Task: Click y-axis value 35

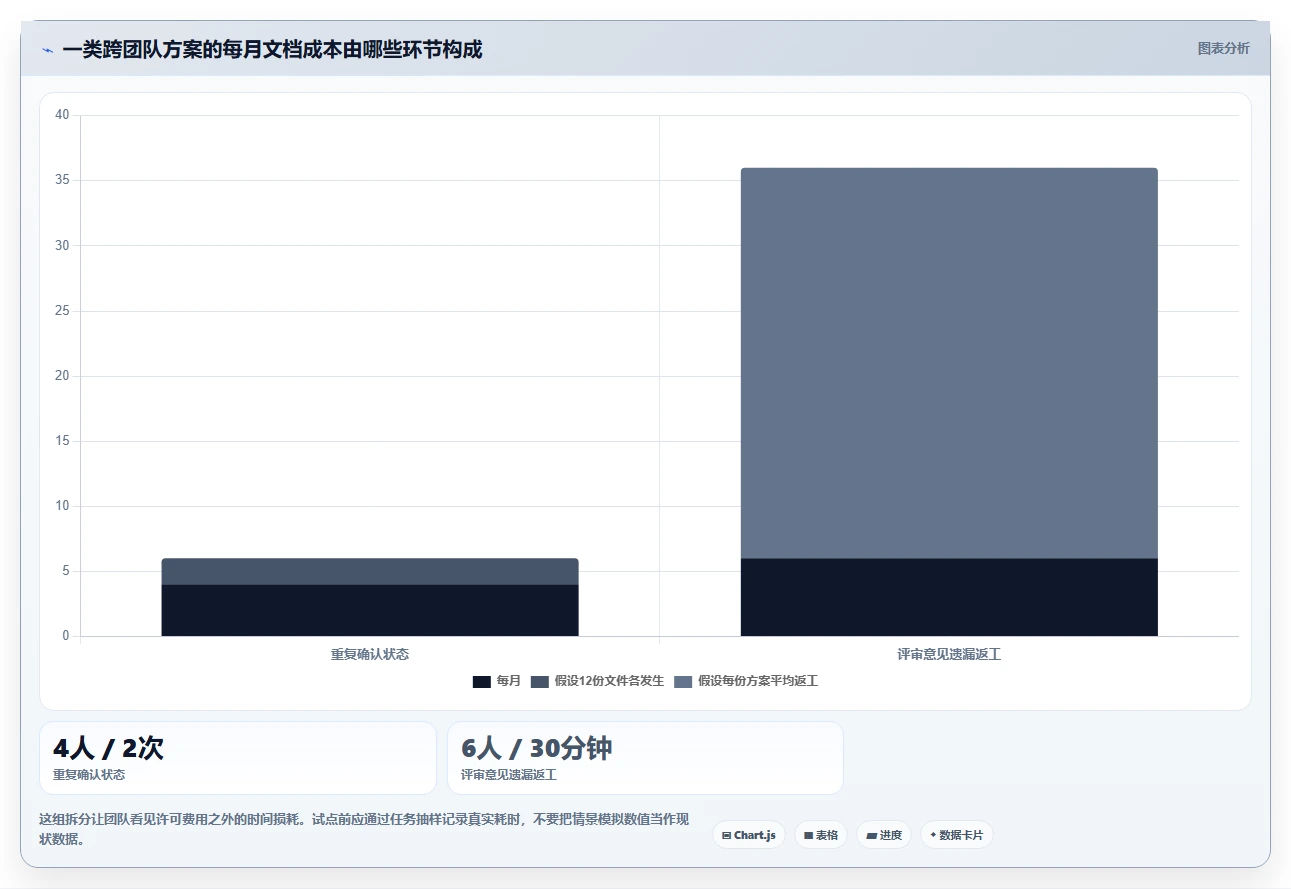Action: pyautogui.click(x=62, y=180)
